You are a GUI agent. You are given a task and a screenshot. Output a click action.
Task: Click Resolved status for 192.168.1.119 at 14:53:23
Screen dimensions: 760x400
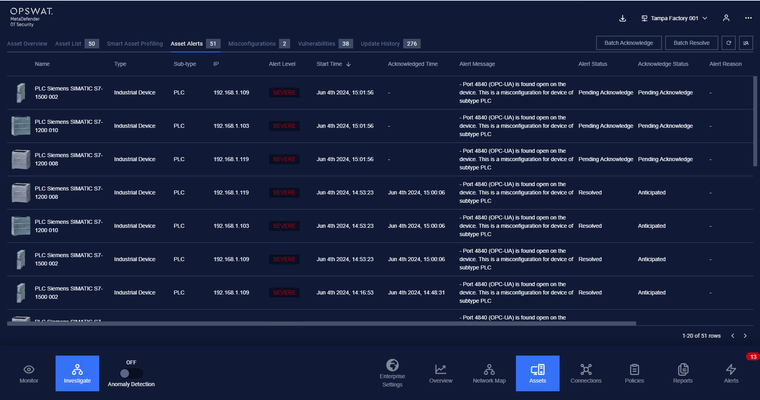(590, 192)
